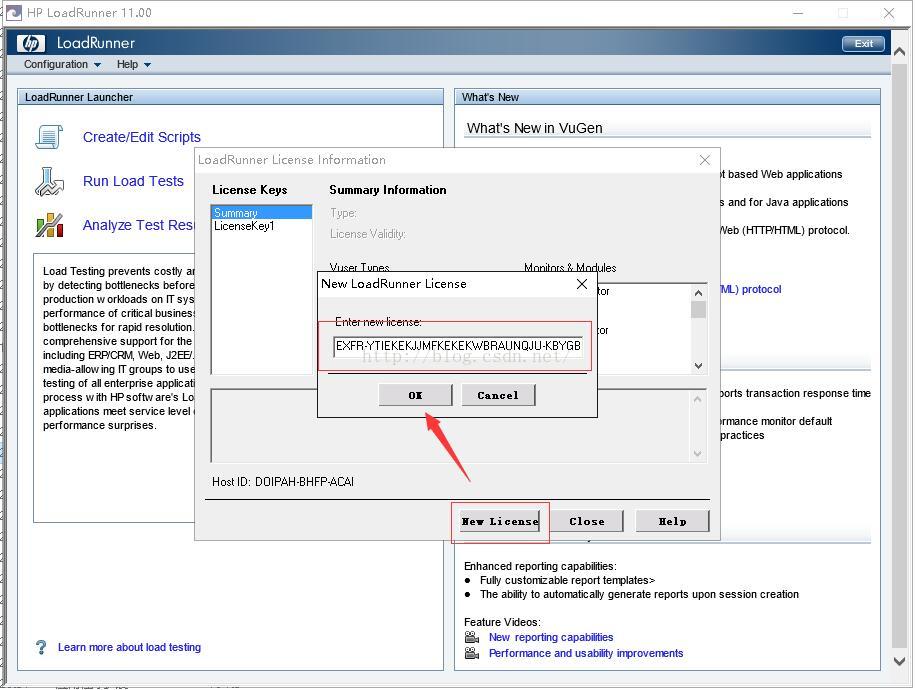Click Help in License Information dialog

pos(672,521)
